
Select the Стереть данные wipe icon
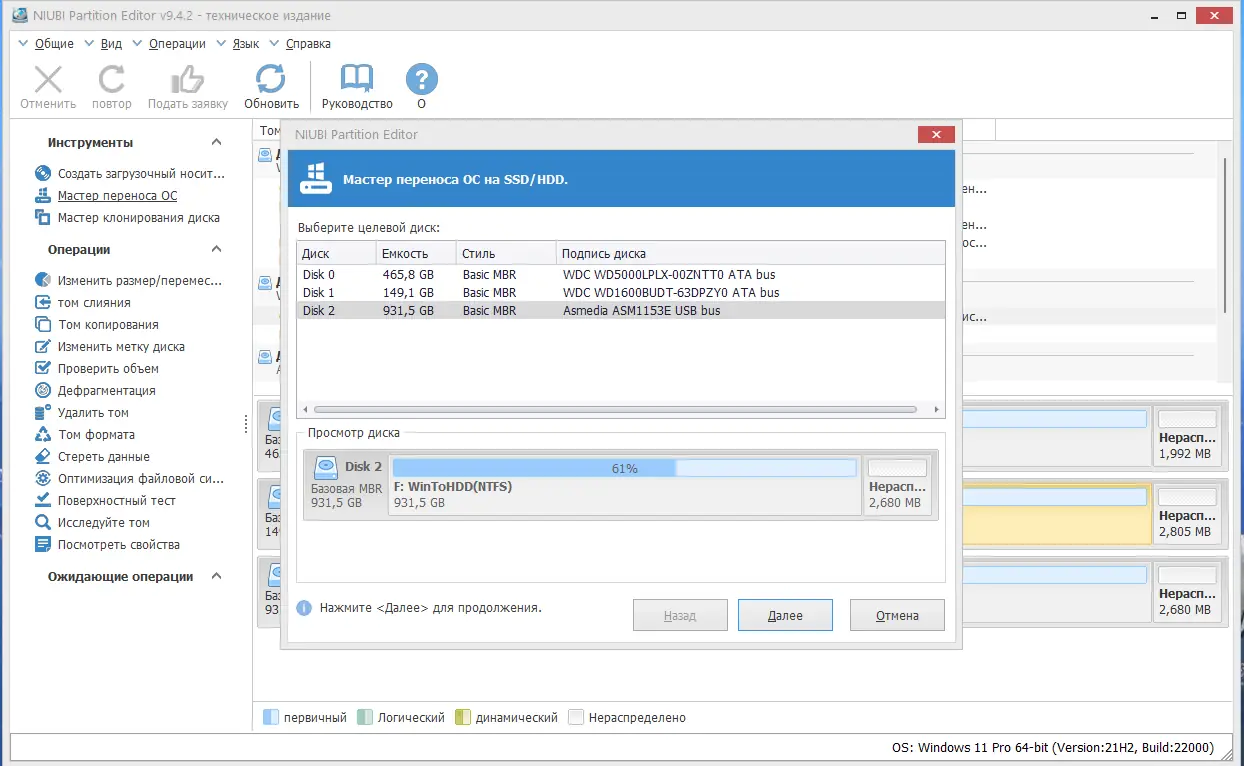pos(43,457)
